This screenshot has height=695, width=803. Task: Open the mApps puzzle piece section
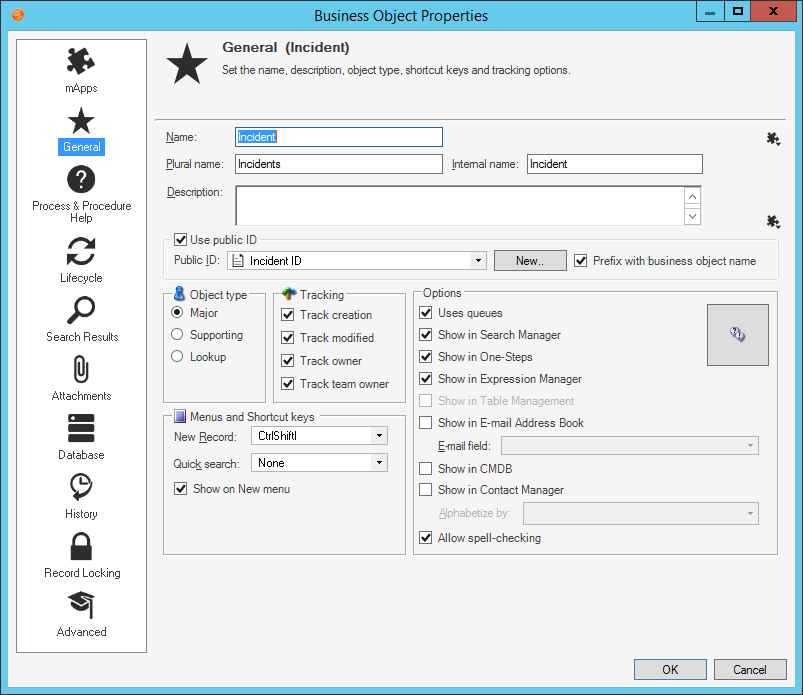coord(81,62)
